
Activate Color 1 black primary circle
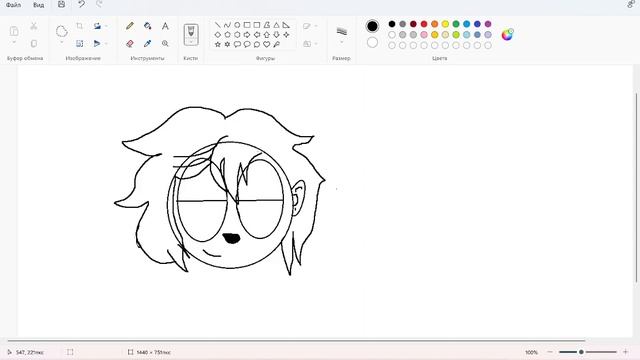coord(372,26)
